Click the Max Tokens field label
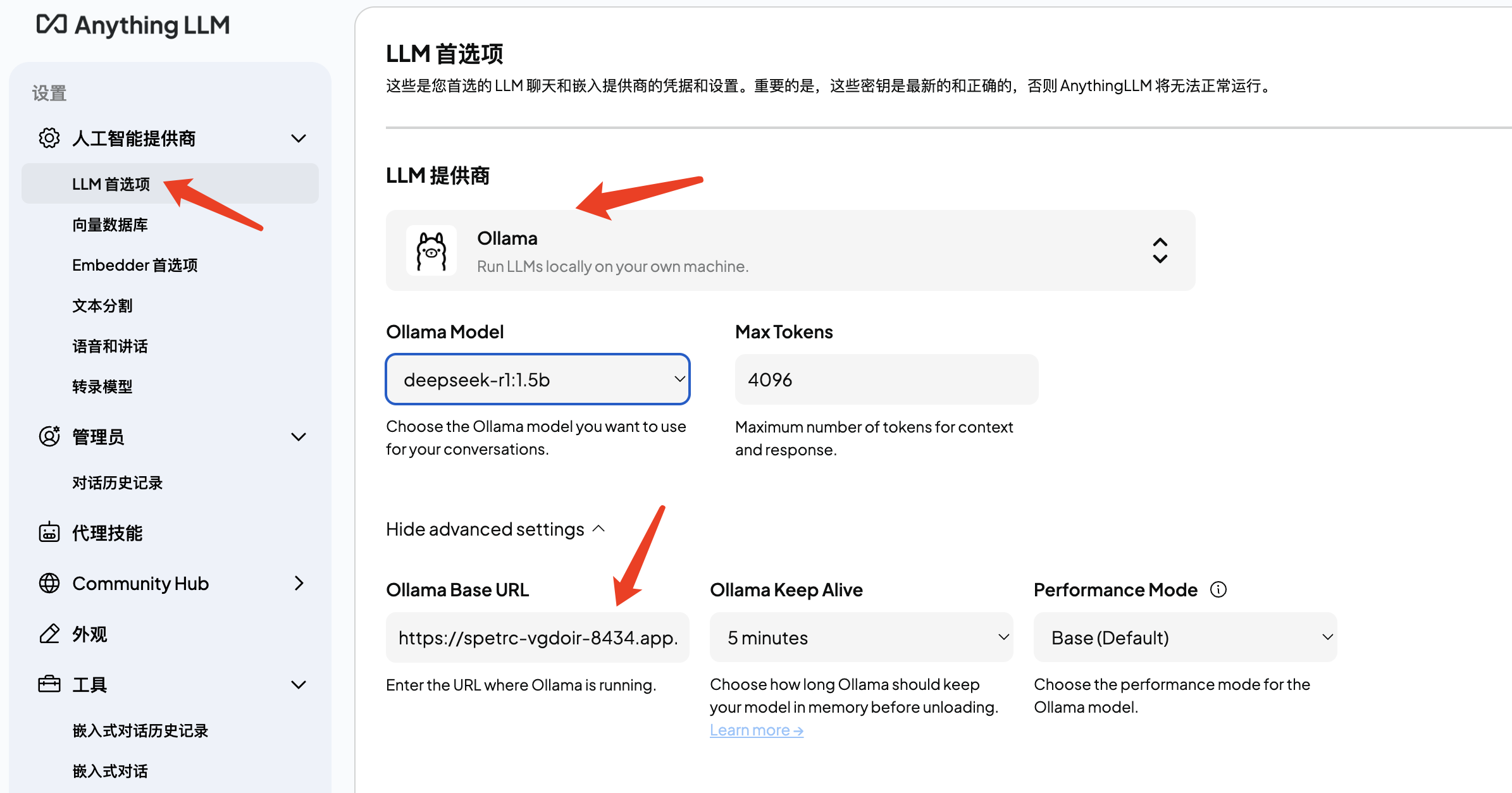Image resolution: width=1512 pixels, height=793 pixels. pos(784,331)
